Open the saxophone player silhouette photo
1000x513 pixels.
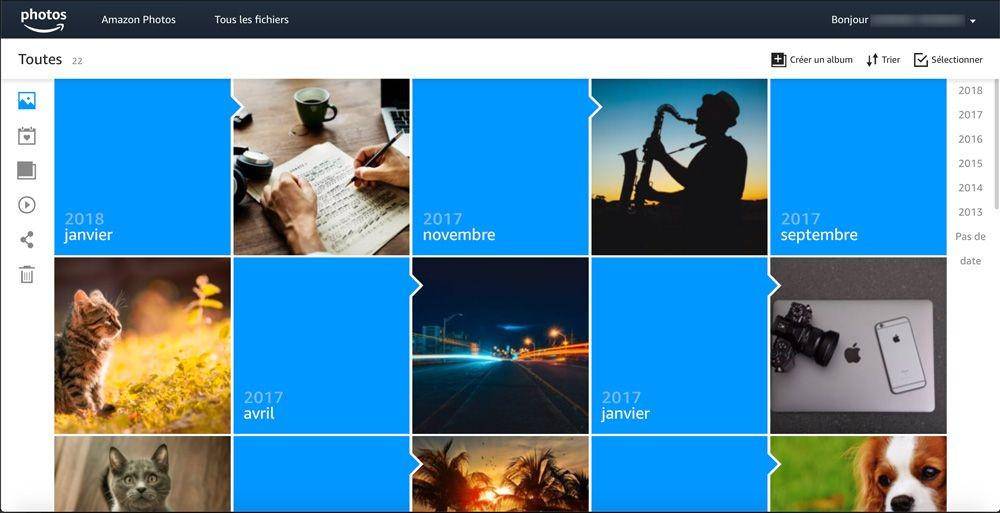pyautogui.click(x=680, y=167)
